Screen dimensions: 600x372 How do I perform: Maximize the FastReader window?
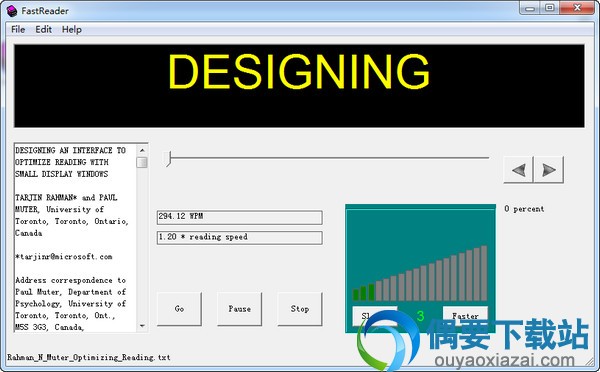(x=549, y=8)
